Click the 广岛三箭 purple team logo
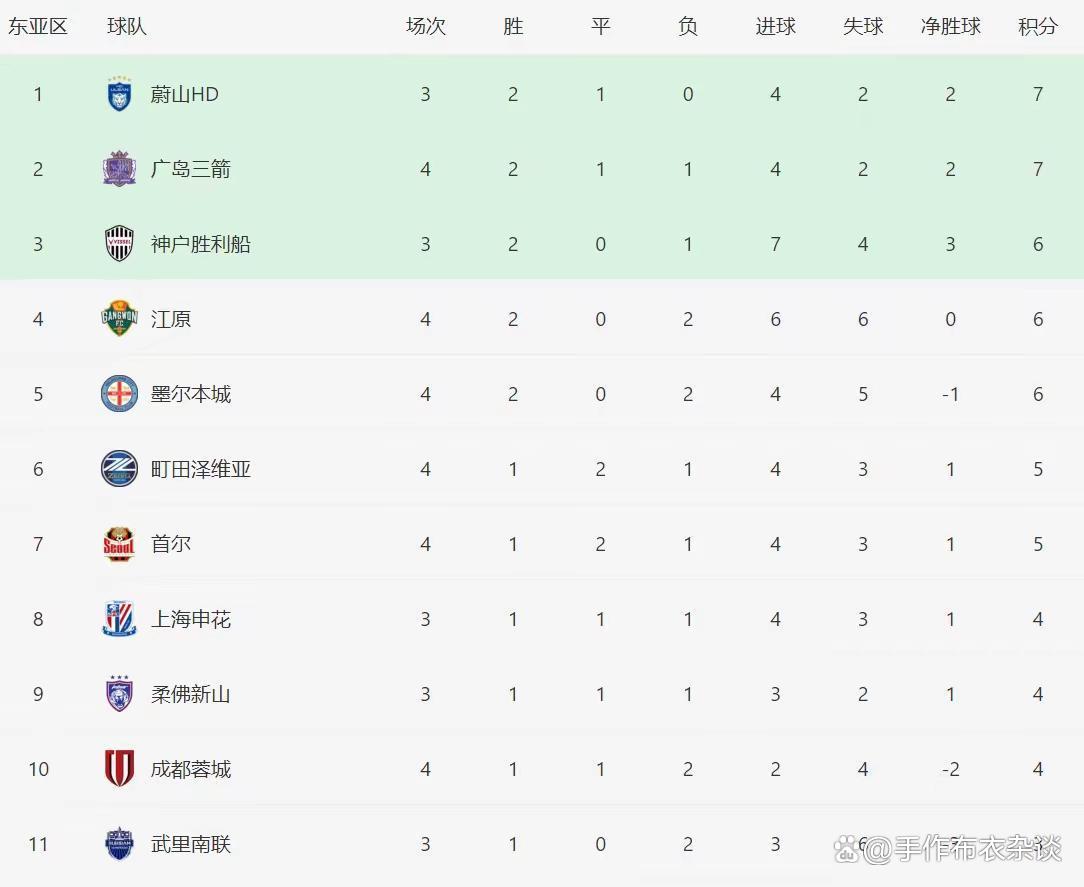Screen dimensions: 1084x887 tap(119, 169)
